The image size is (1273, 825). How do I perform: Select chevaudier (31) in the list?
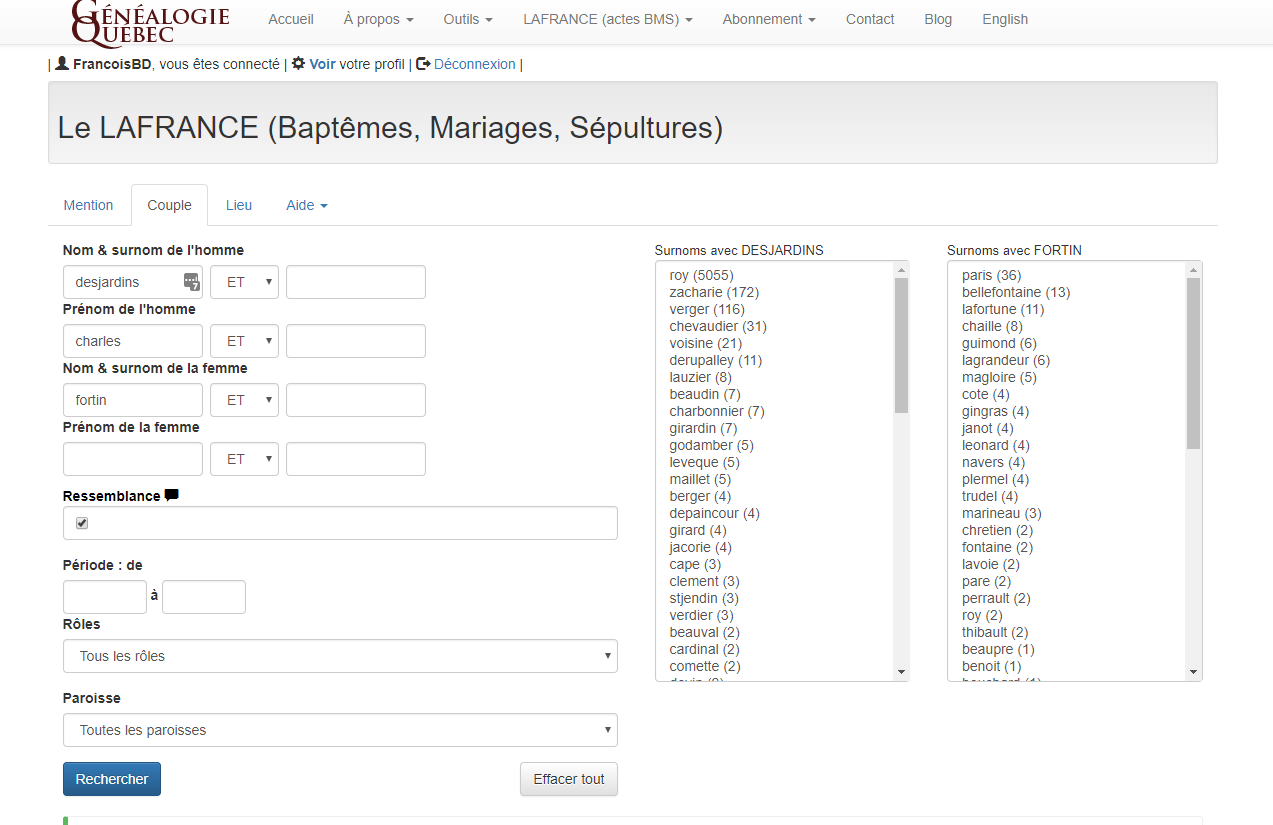718,326
